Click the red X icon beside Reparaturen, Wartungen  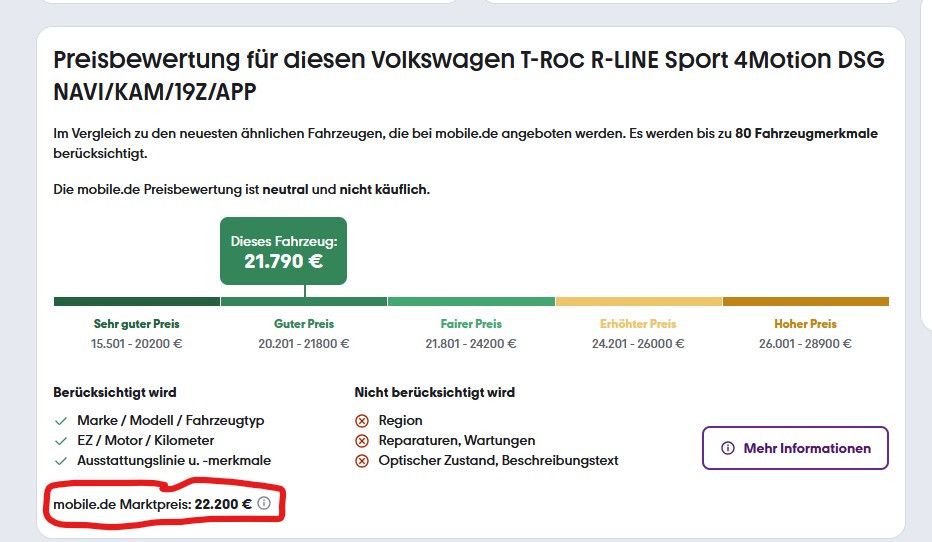coord(361,441)
